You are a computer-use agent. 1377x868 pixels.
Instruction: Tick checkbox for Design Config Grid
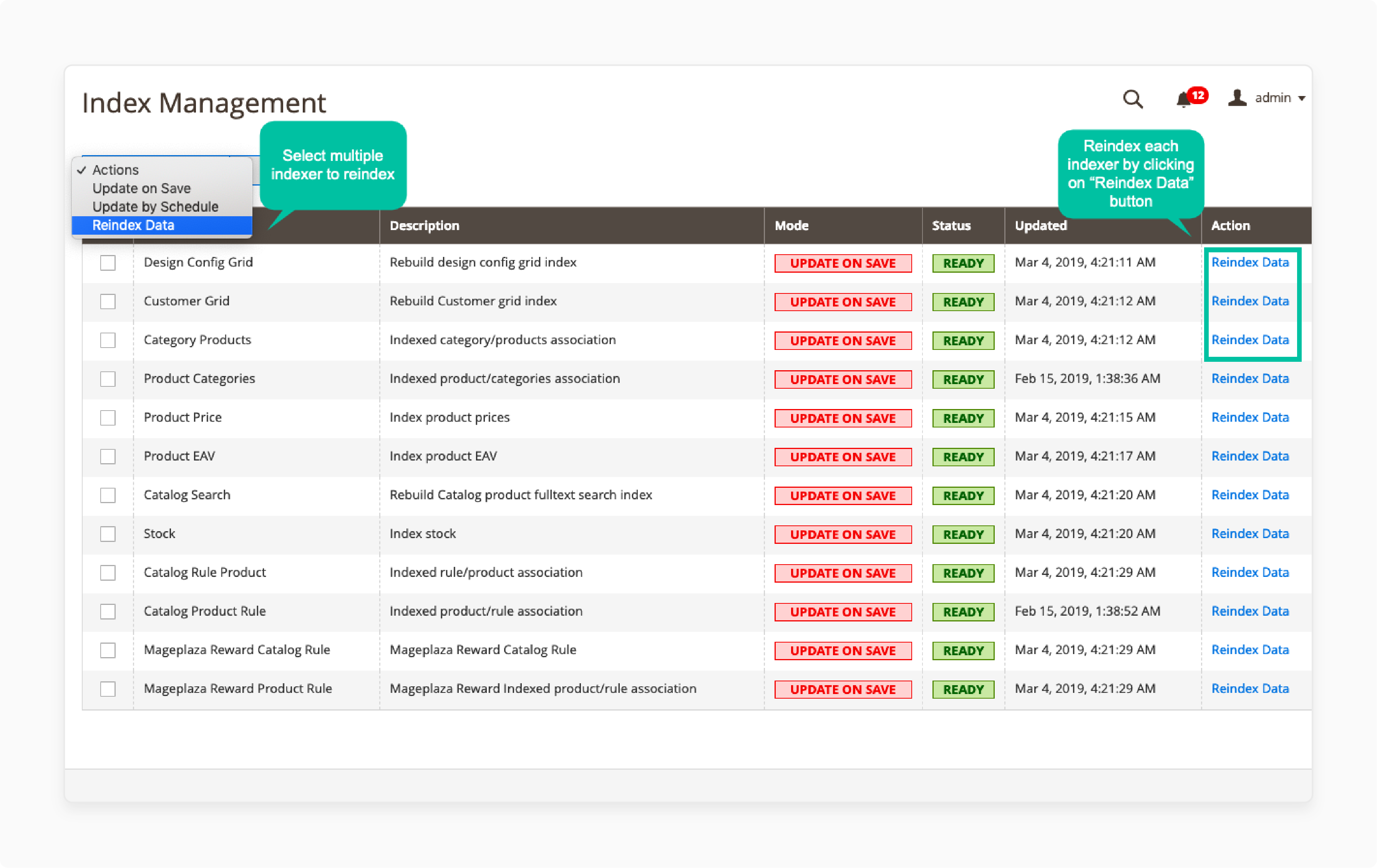(x=108, y=262)
